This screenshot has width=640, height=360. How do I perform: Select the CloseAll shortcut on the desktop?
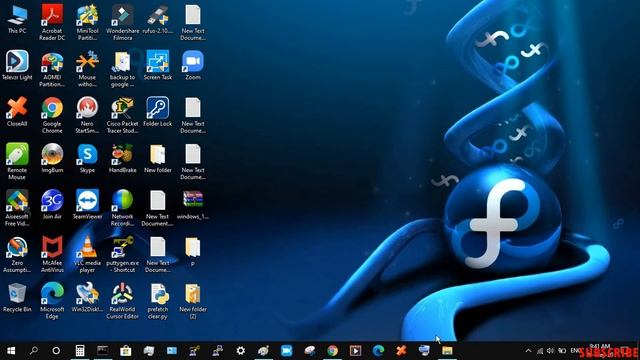tap(17, 112)
